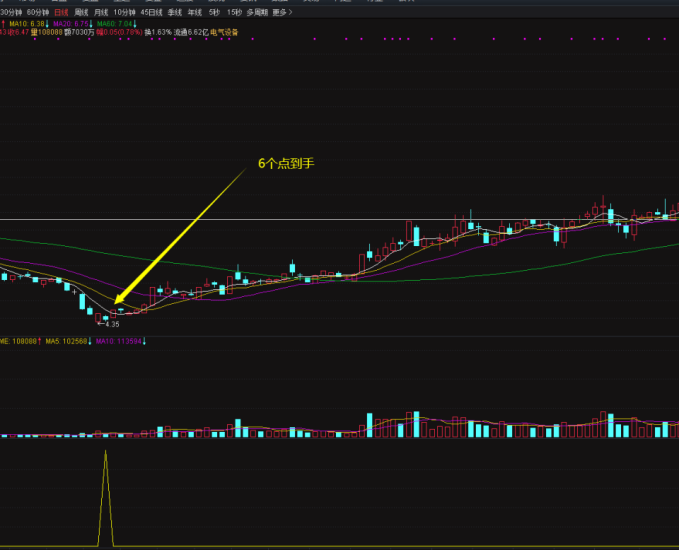Open the 年线 yearly chart
Screen dimensions: 679x550
point(194,12)
